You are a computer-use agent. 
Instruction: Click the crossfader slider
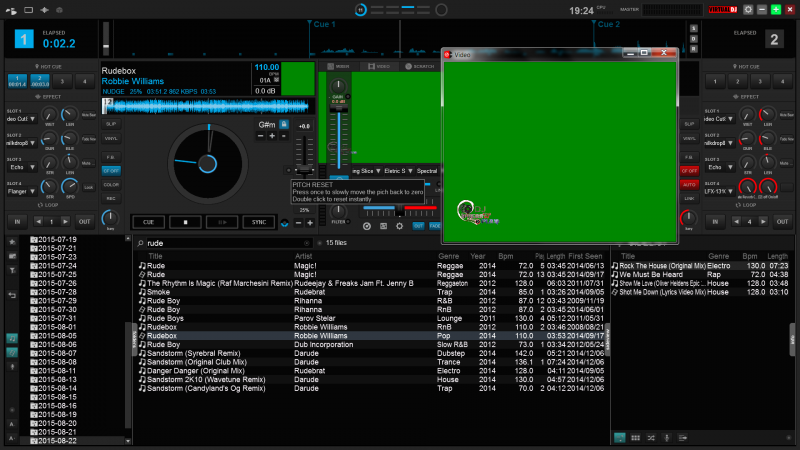(x=400, y=208)
